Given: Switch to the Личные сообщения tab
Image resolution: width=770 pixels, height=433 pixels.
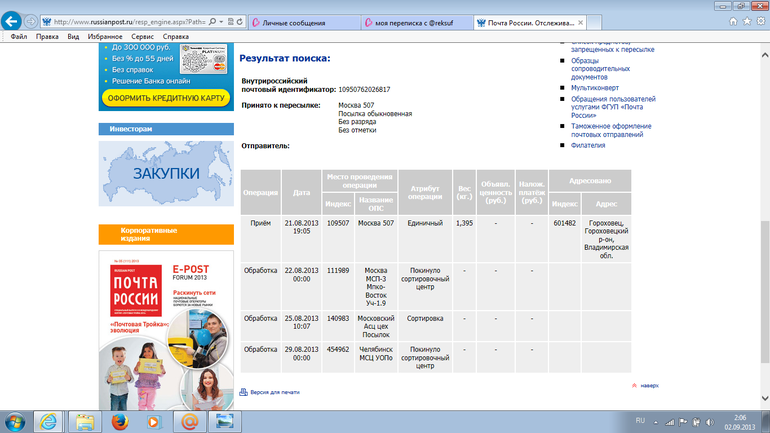Looking at the screenshot, I should [304, 23].
